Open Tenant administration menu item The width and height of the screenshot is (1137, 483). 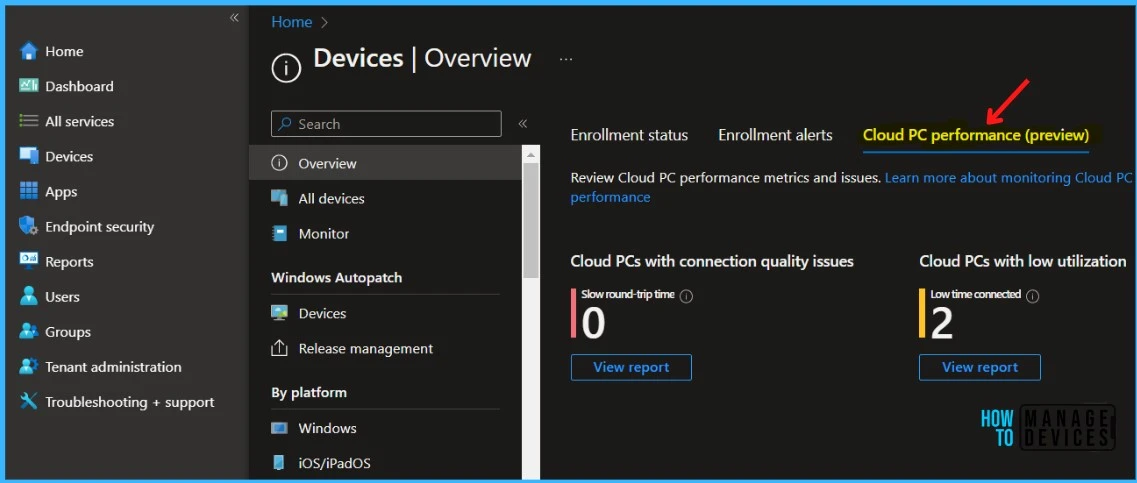pyautogui.click(x=113, y=367)
